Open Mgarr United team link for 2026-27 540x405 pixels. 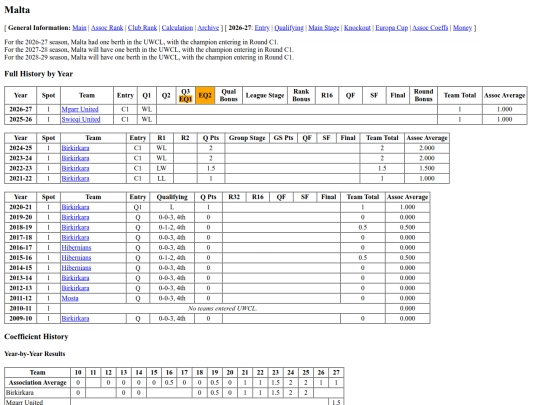80,109
